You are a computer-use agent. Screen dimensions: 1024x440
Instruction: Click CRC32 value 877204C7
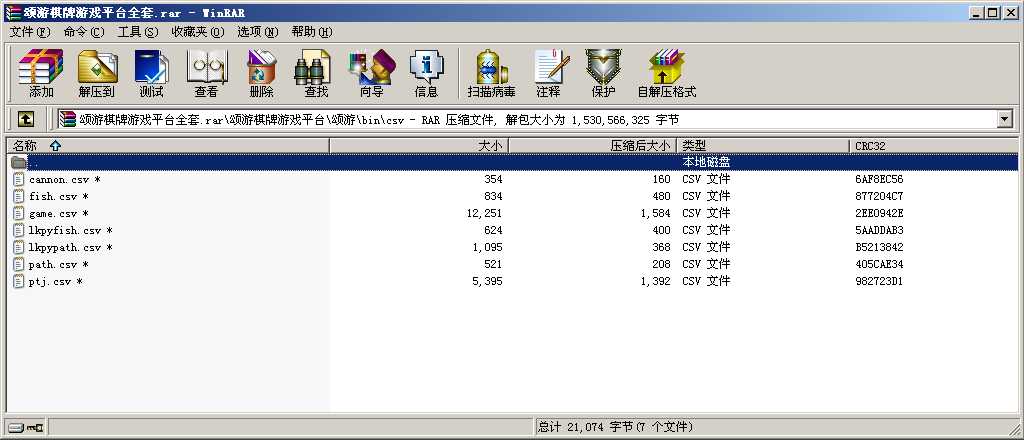click(879, 196)
